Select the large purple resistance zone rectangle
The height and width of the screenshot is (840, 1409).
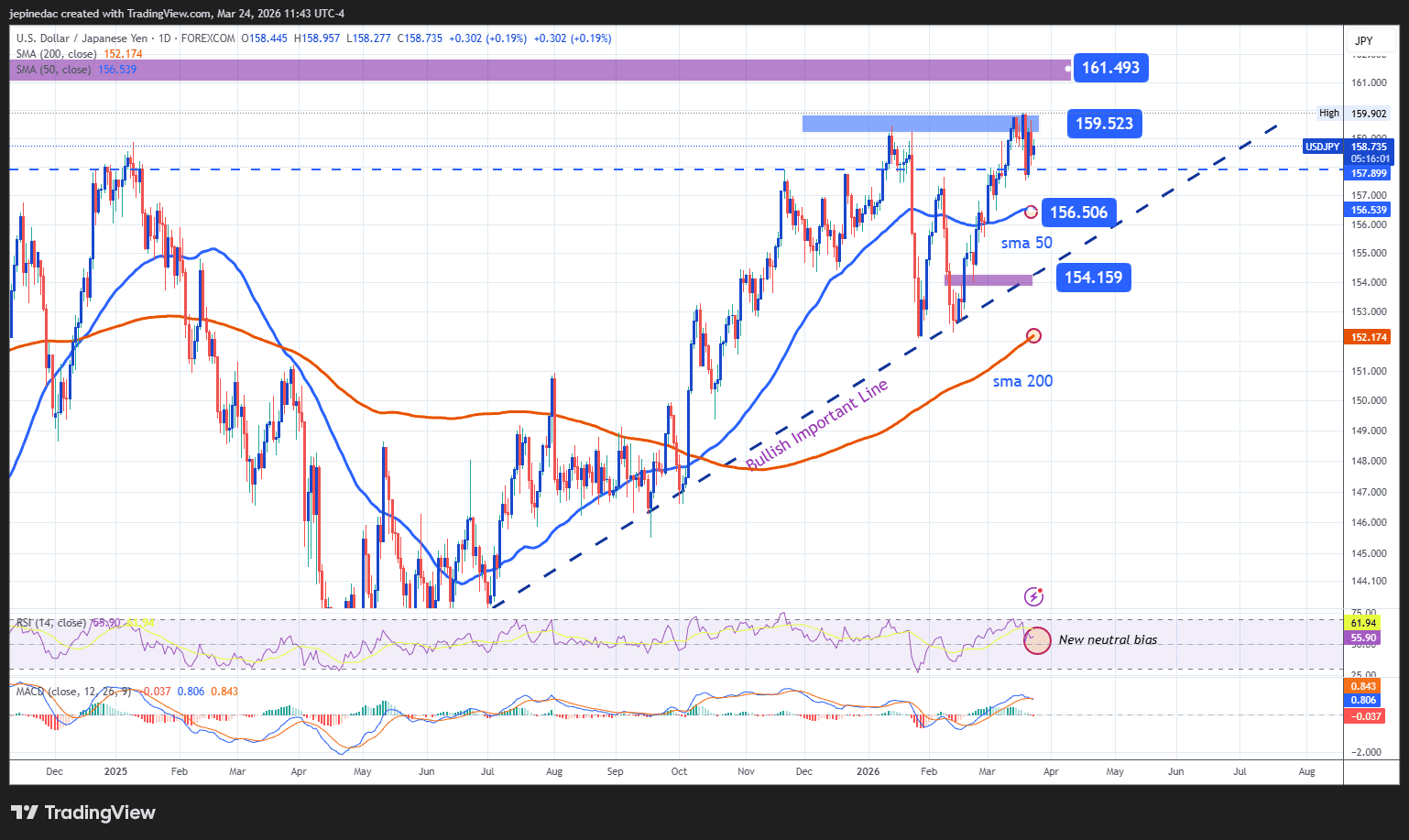click(x=539, y=71)
